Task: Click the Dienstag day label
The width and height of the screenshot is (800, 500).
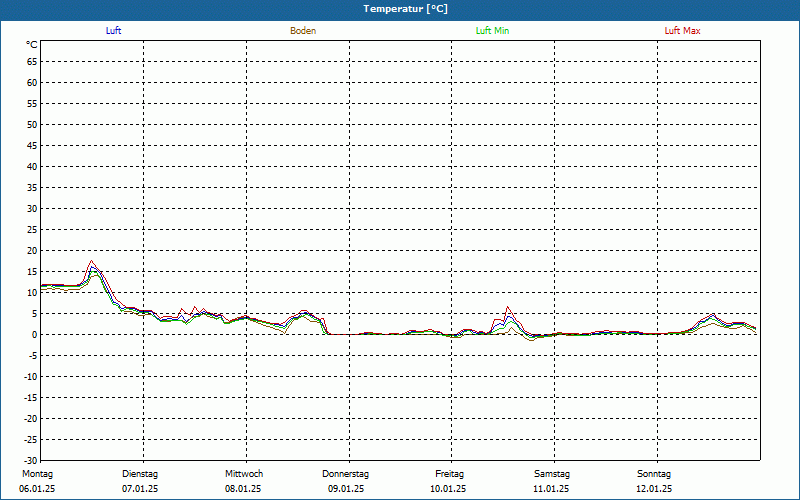Action: 140,474
